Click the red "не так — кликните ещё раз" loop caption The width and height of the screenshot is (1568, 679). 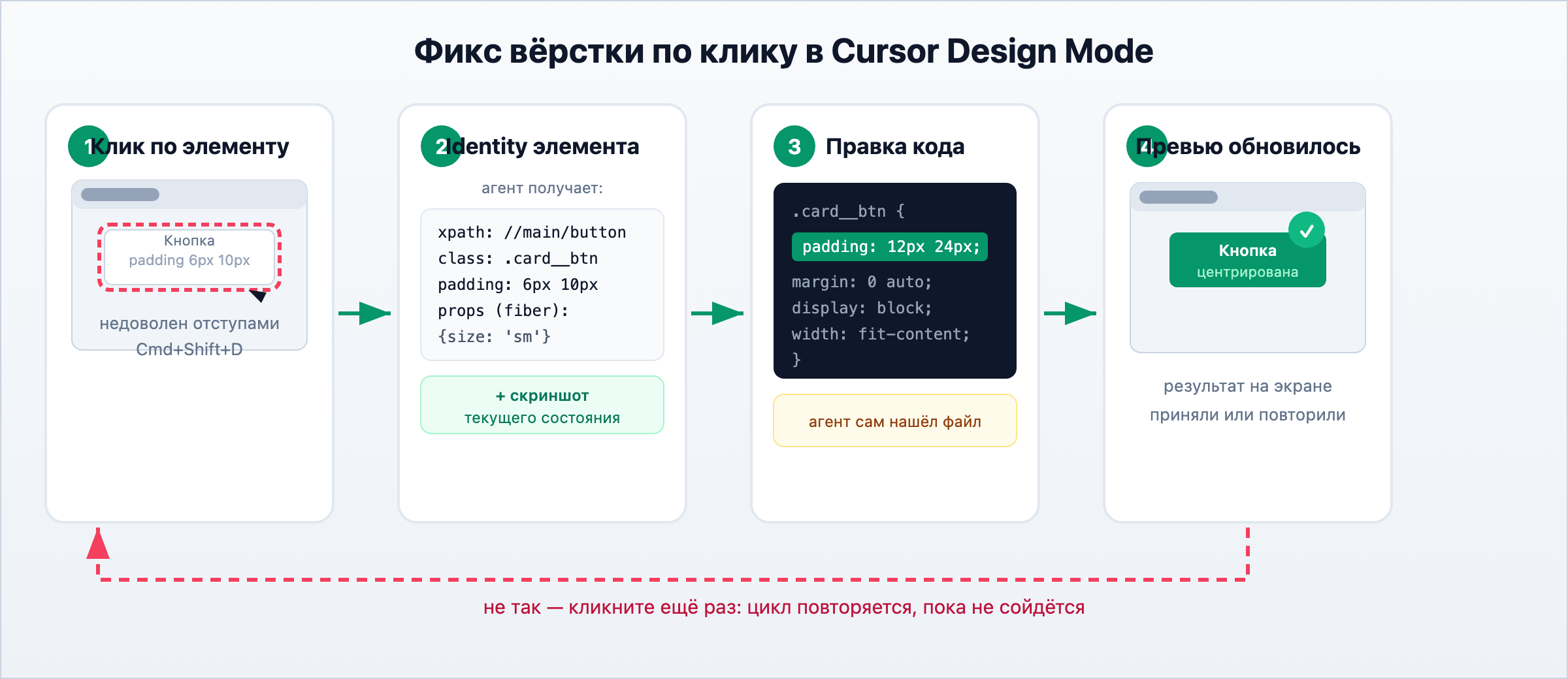tap(784, 607)
